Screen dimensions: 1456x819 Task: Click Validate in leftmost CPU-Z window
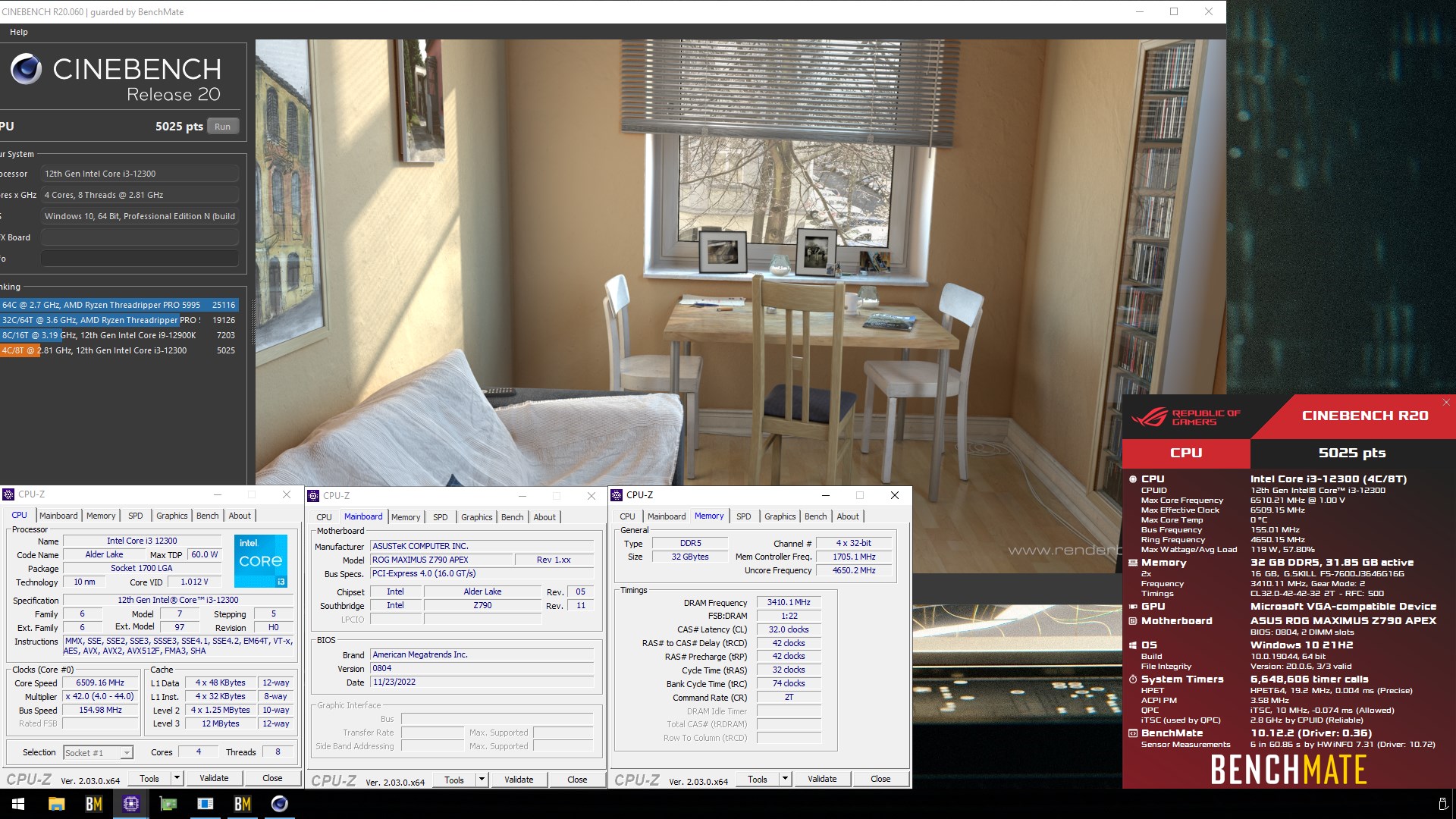[214, 778]
